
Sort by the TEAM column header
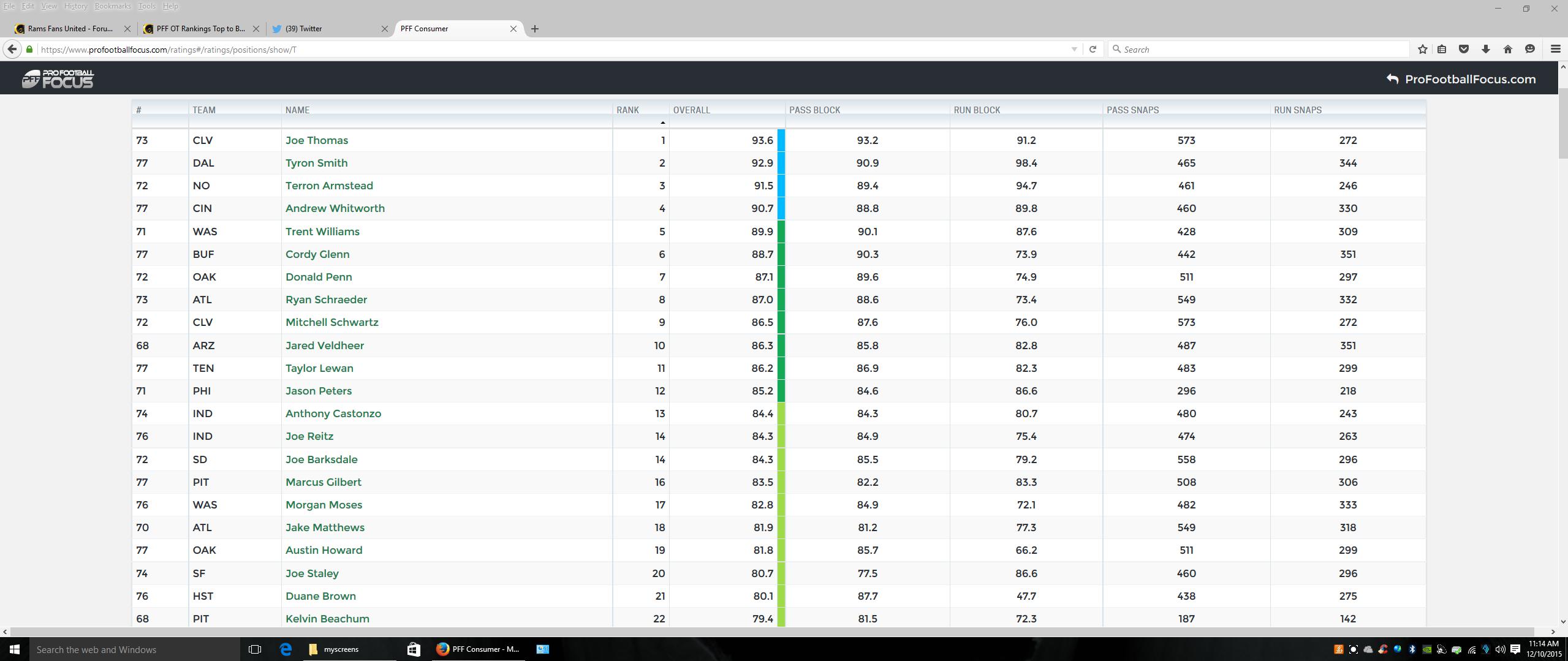click(204, 110)
